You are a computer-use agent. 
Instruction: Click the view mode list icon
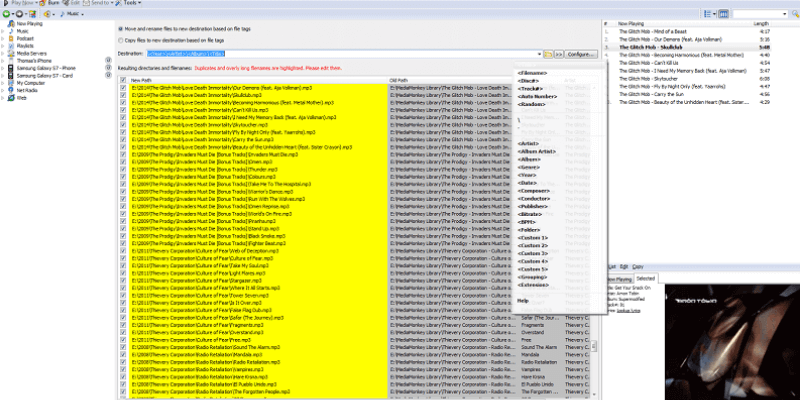tap(707, 14)
